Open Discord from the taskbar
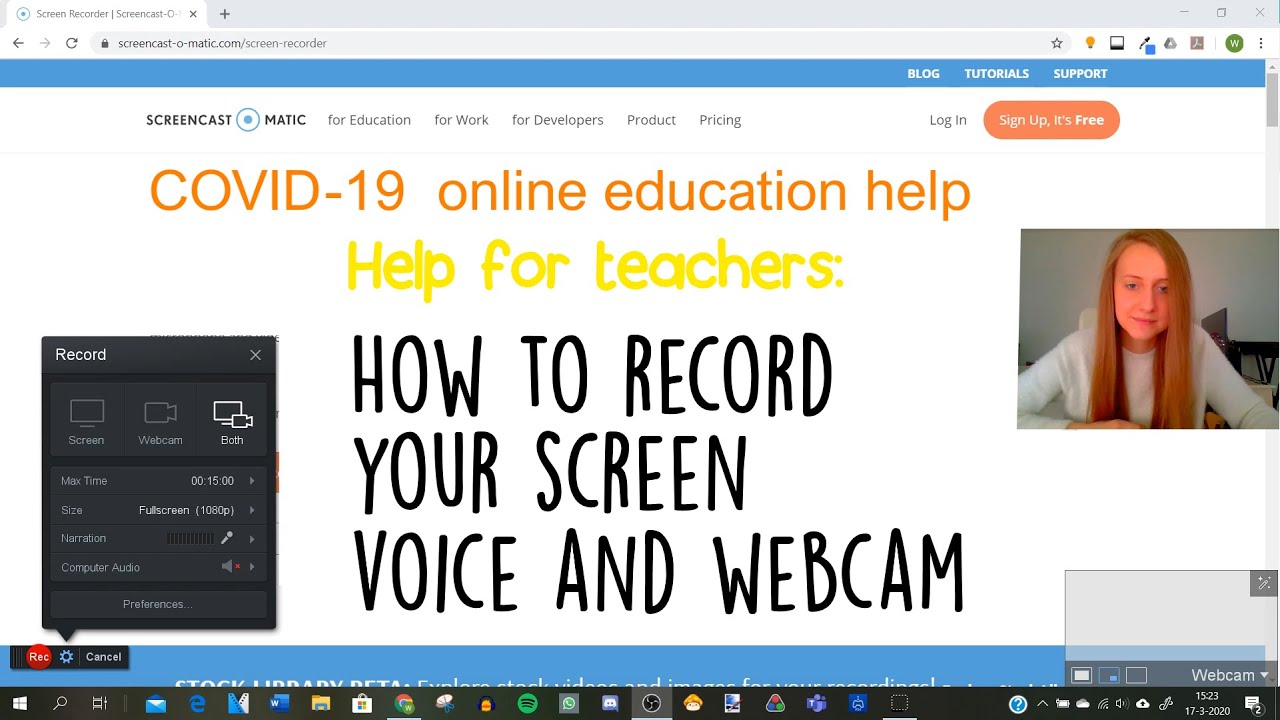Image resolution: width=1280 pixels, height=720 pixels. coord(610,704)
